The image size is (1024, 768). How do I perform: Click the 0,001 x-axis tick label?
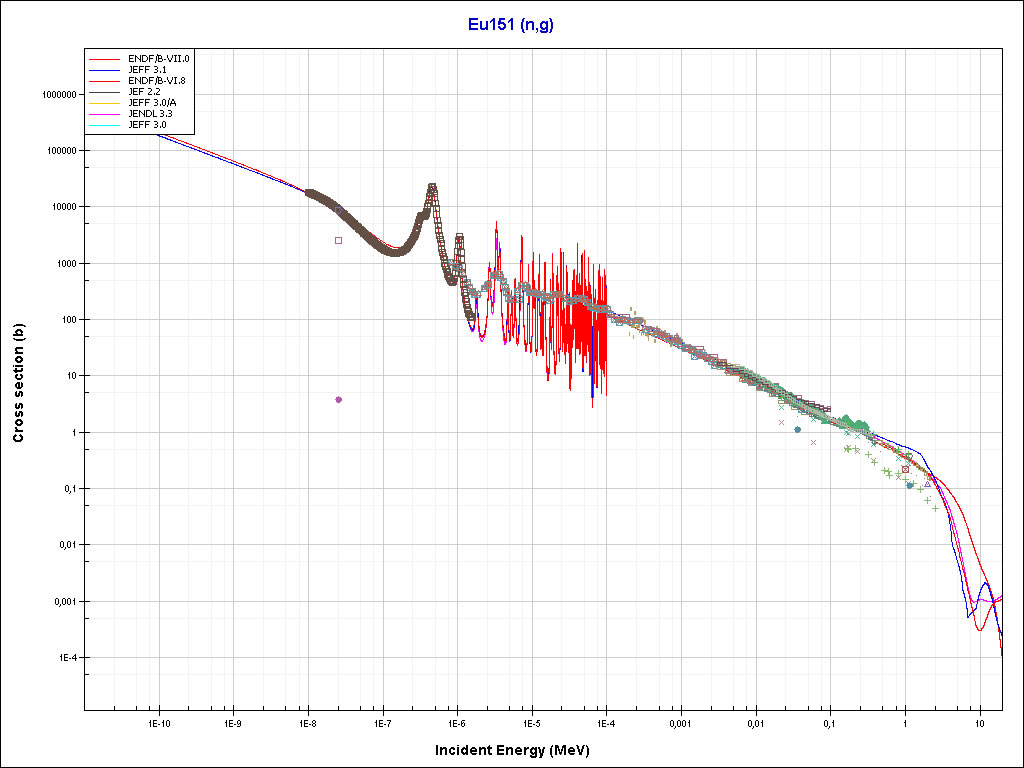680,722
